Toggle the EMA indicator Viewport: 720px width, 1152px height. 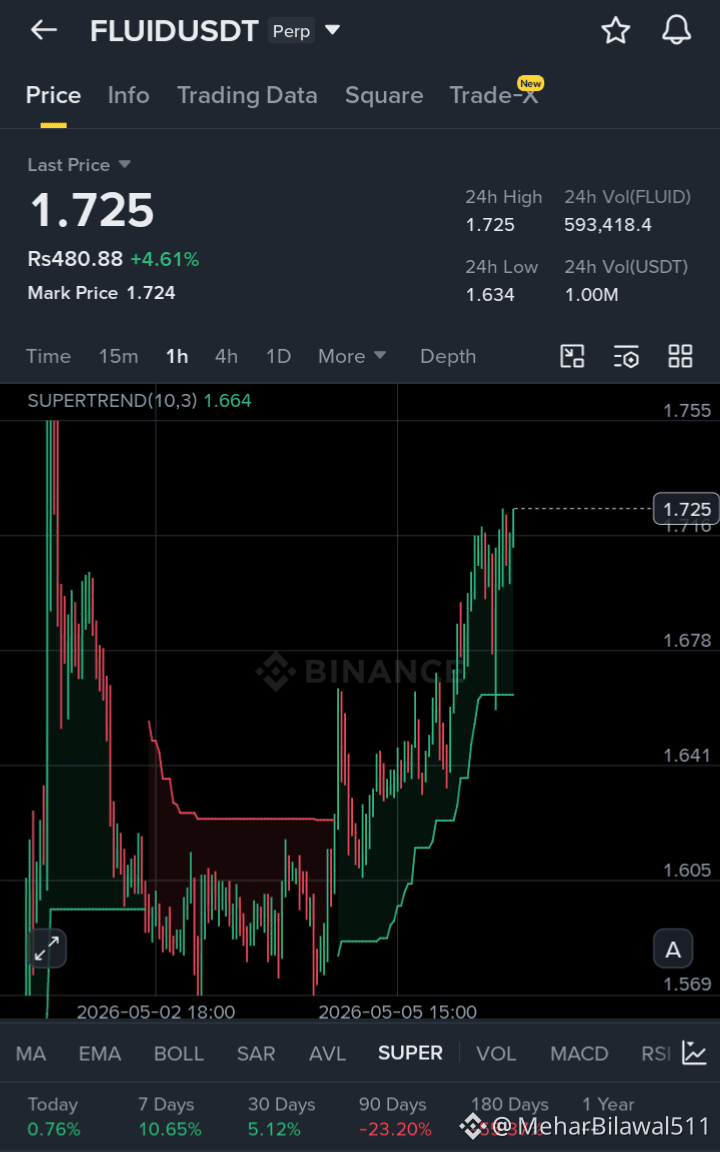100,1054
